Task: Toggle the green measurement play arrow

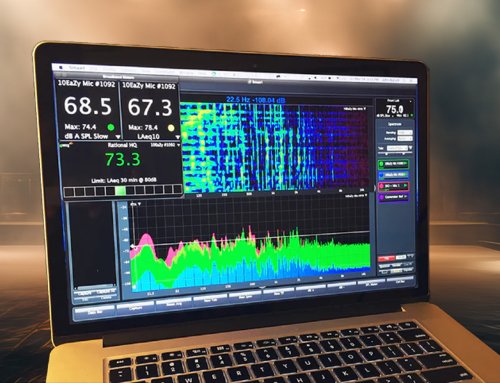Action: (x=405, y=163)
